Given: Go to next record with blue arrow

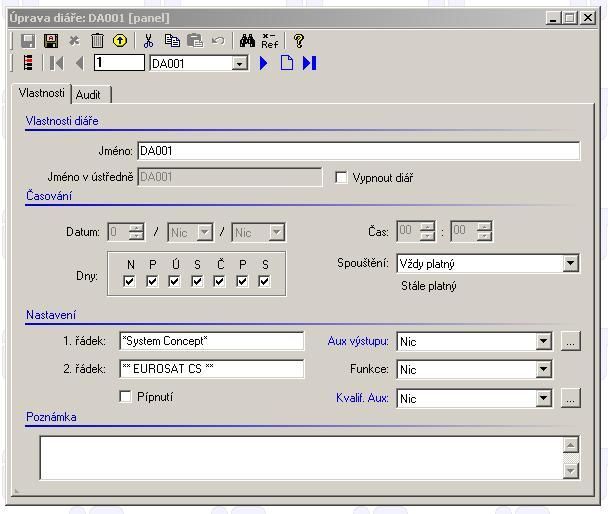Looking at the screenshot, I should 264,63.
